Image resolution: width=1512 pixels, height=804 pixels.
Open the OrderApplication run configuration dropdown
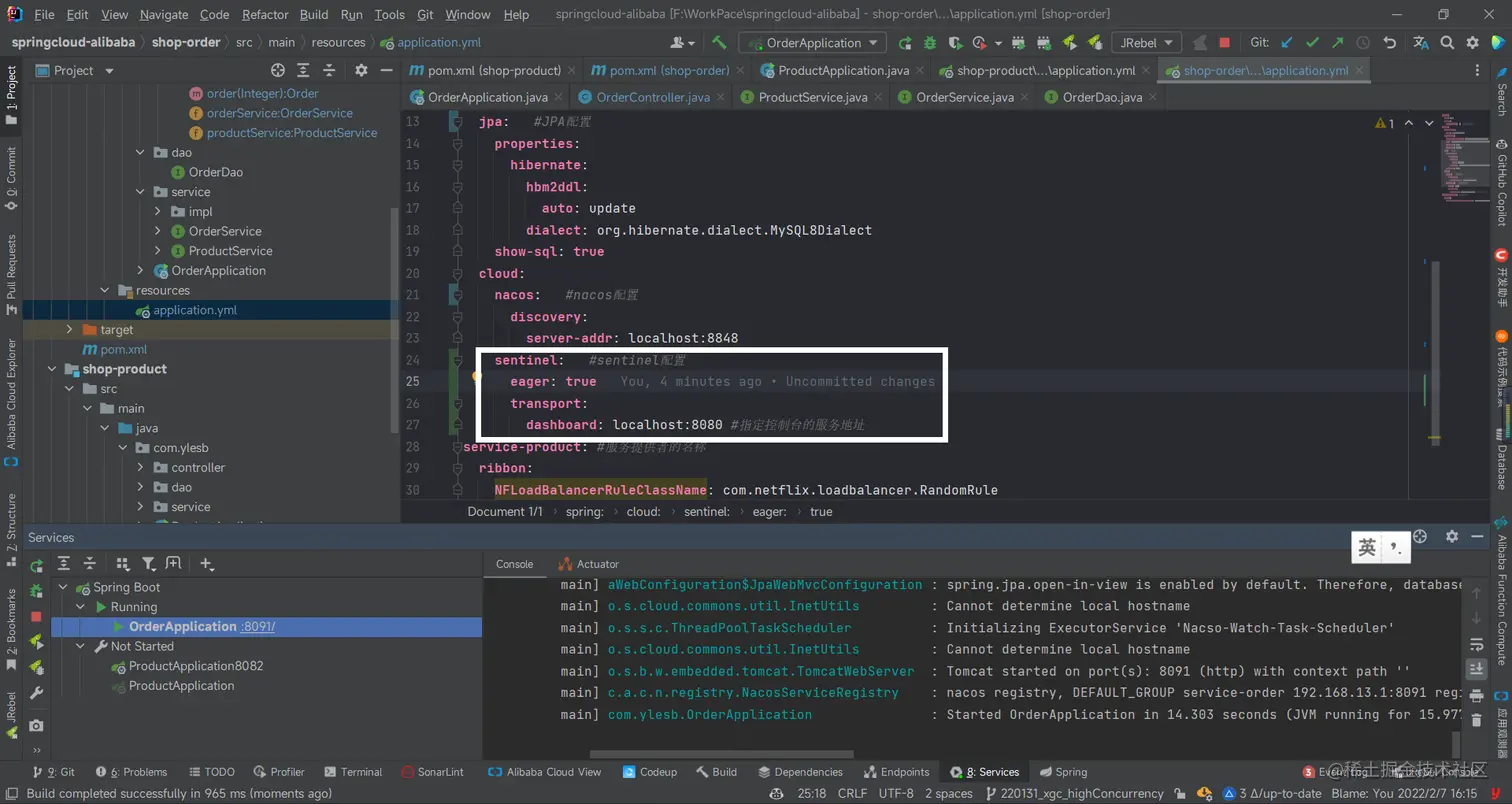(812, 43)
